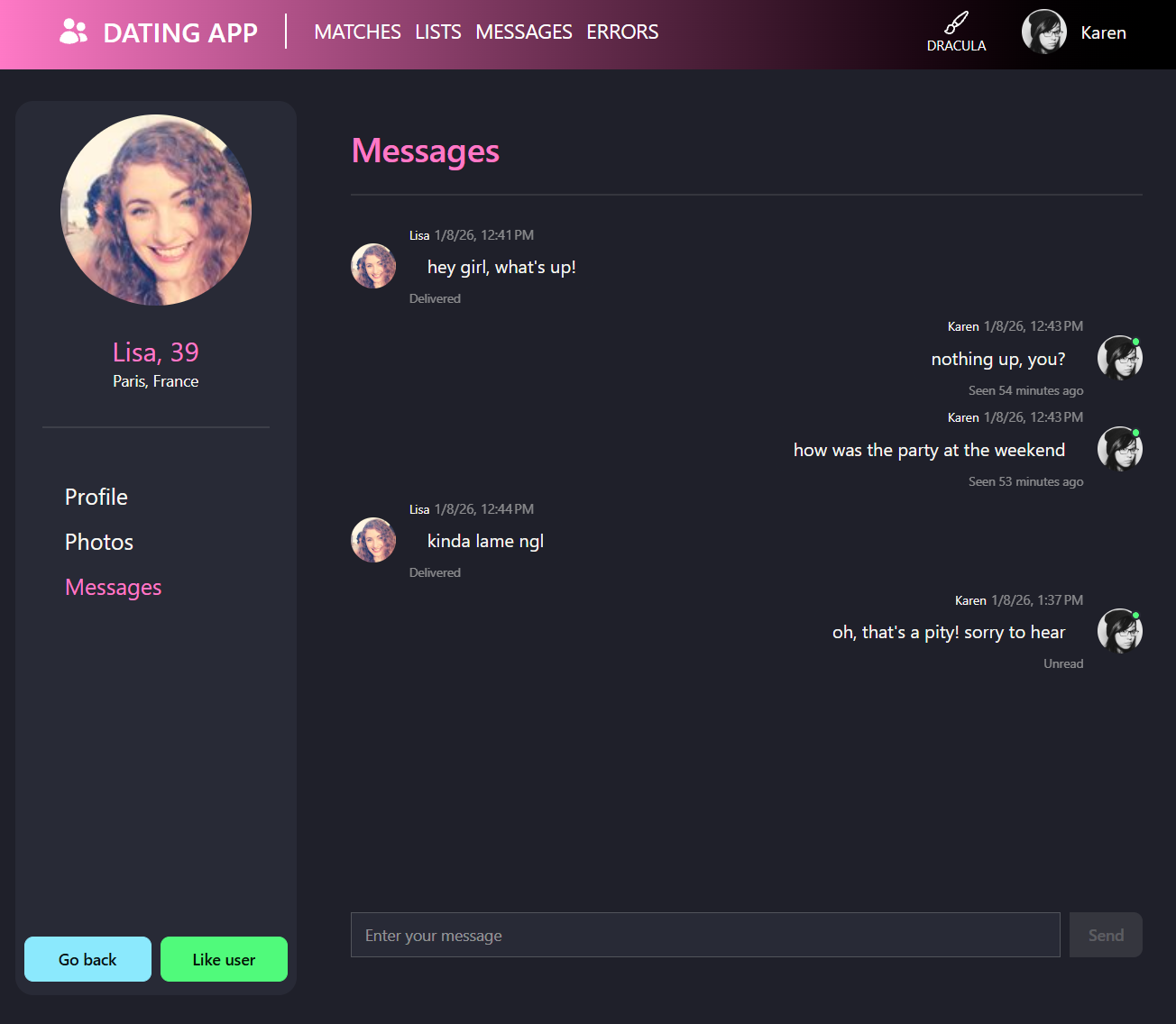
Task: Select the Messages tab in the sidebar
Action: 114,587
